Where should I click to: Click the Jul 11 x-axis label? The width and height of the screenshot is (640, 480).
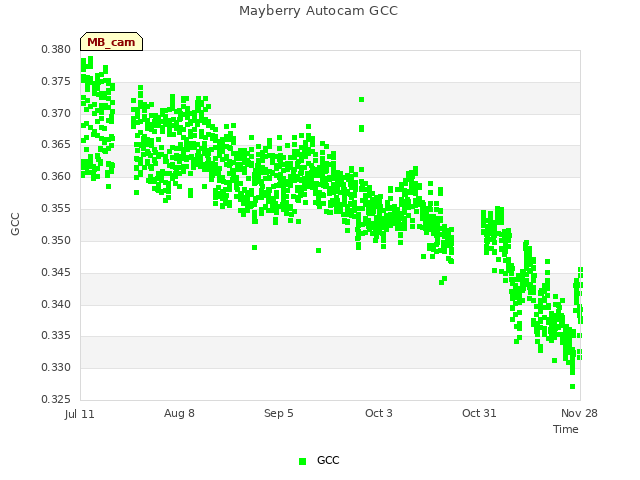click(x=80, y=414)
